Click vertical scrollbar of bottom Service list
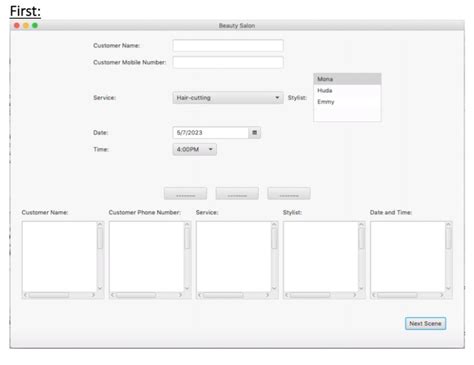The image size is (474, 365). click(274, 256)
